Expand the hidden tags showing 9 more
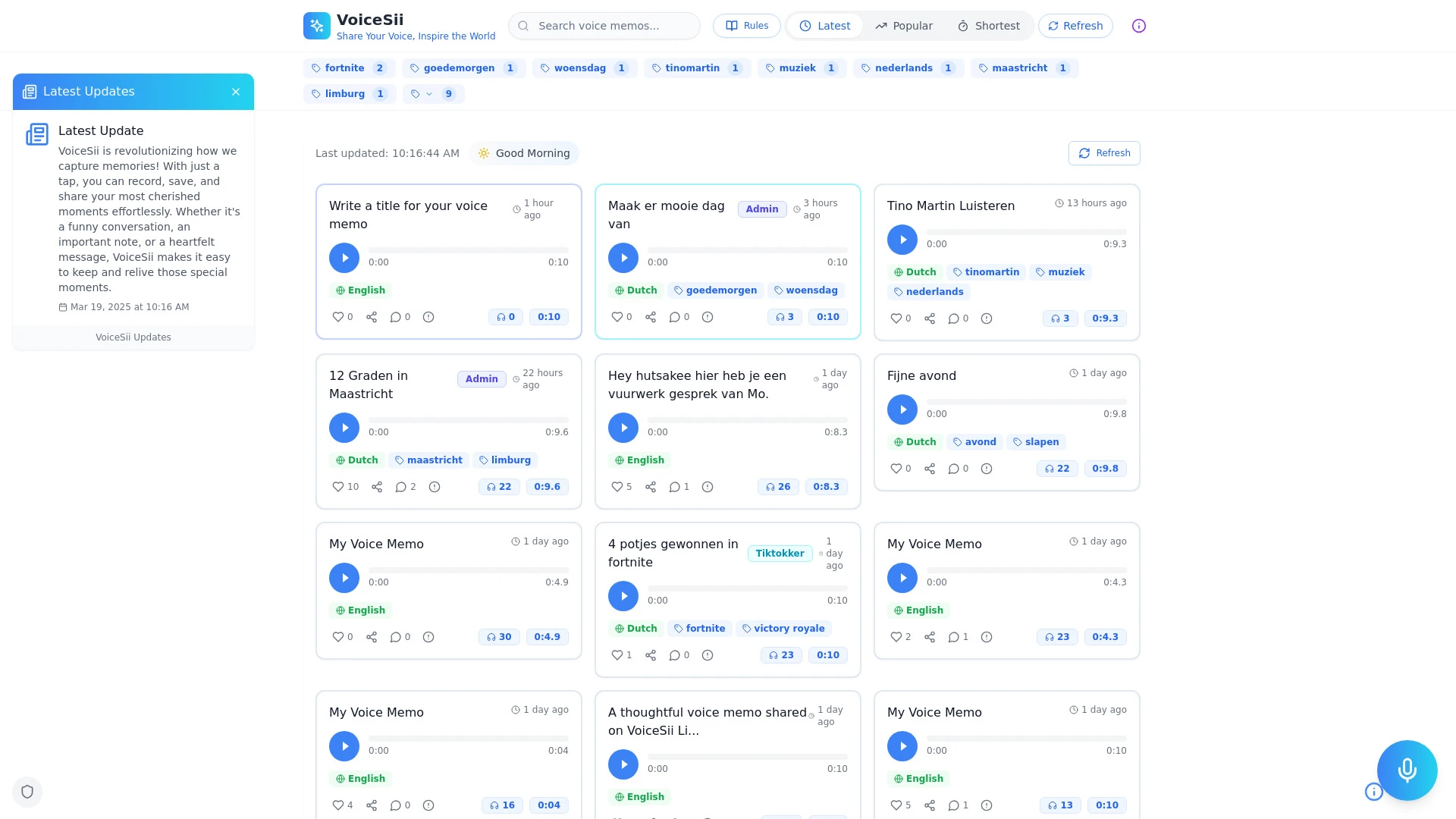The width and height of the screenshot is (1456, 819). 434,93
